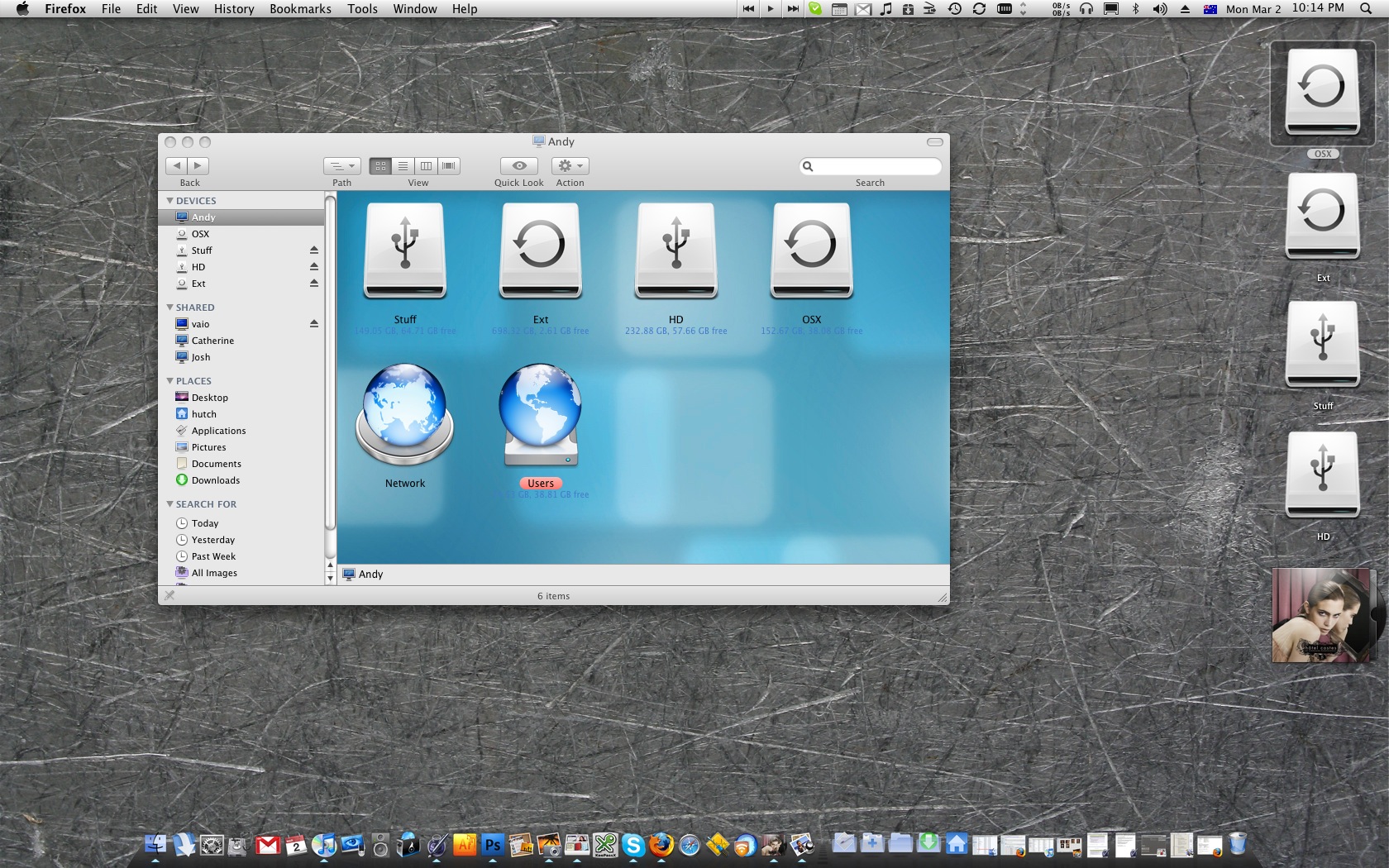Switch to list view
The image size is (1389, 868).
(403, 165)
